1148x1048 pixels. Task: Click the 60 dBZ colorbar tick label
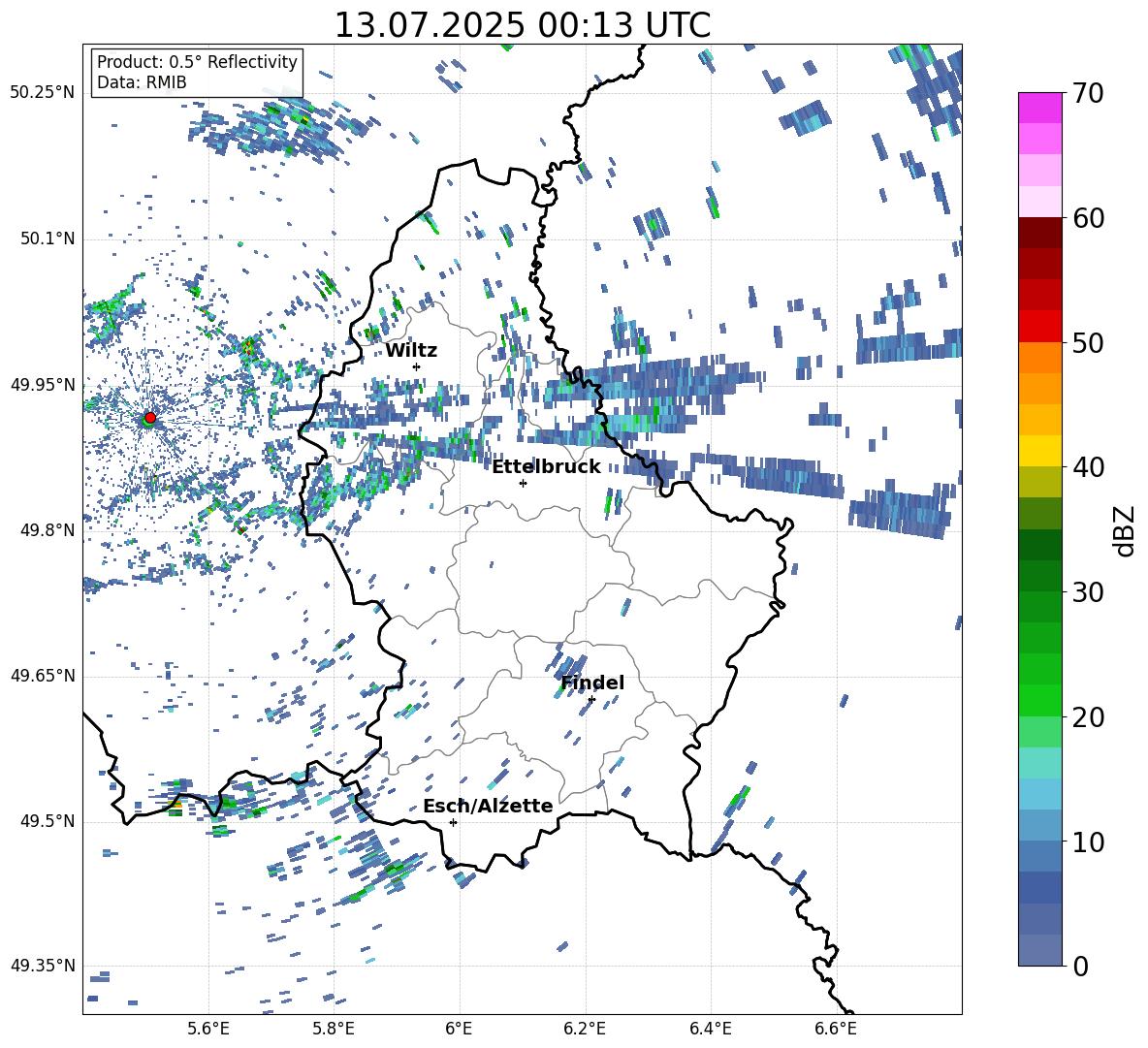(x=1088, y=218)
